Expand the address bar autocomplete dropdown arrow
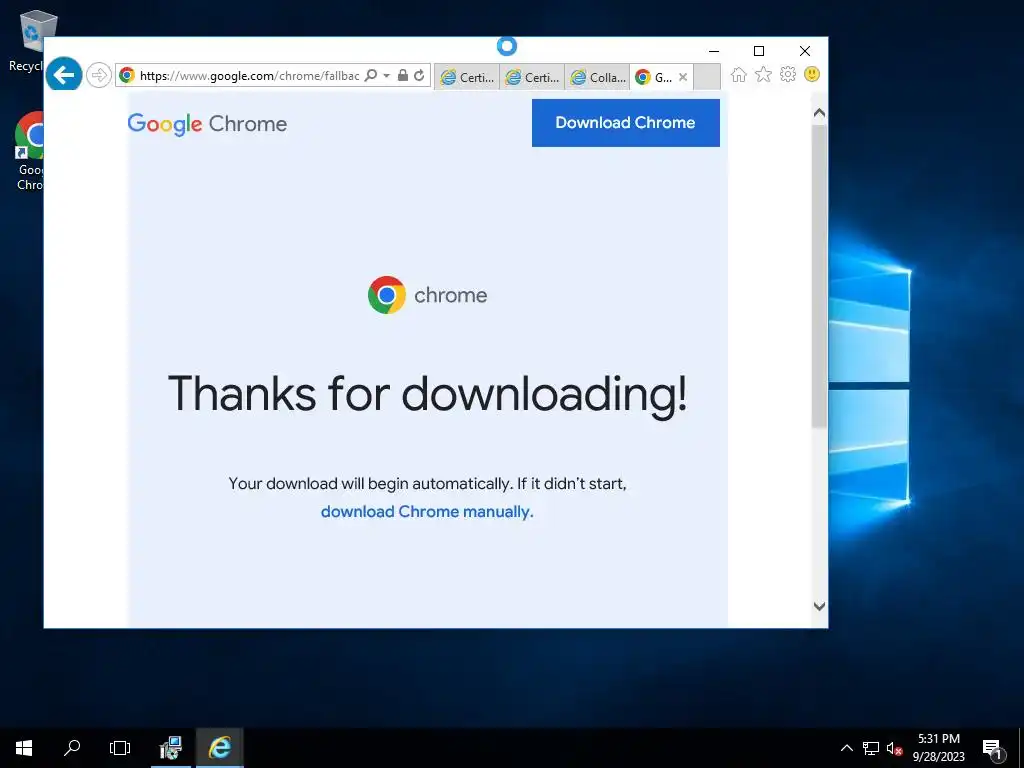 click(387, 76)
